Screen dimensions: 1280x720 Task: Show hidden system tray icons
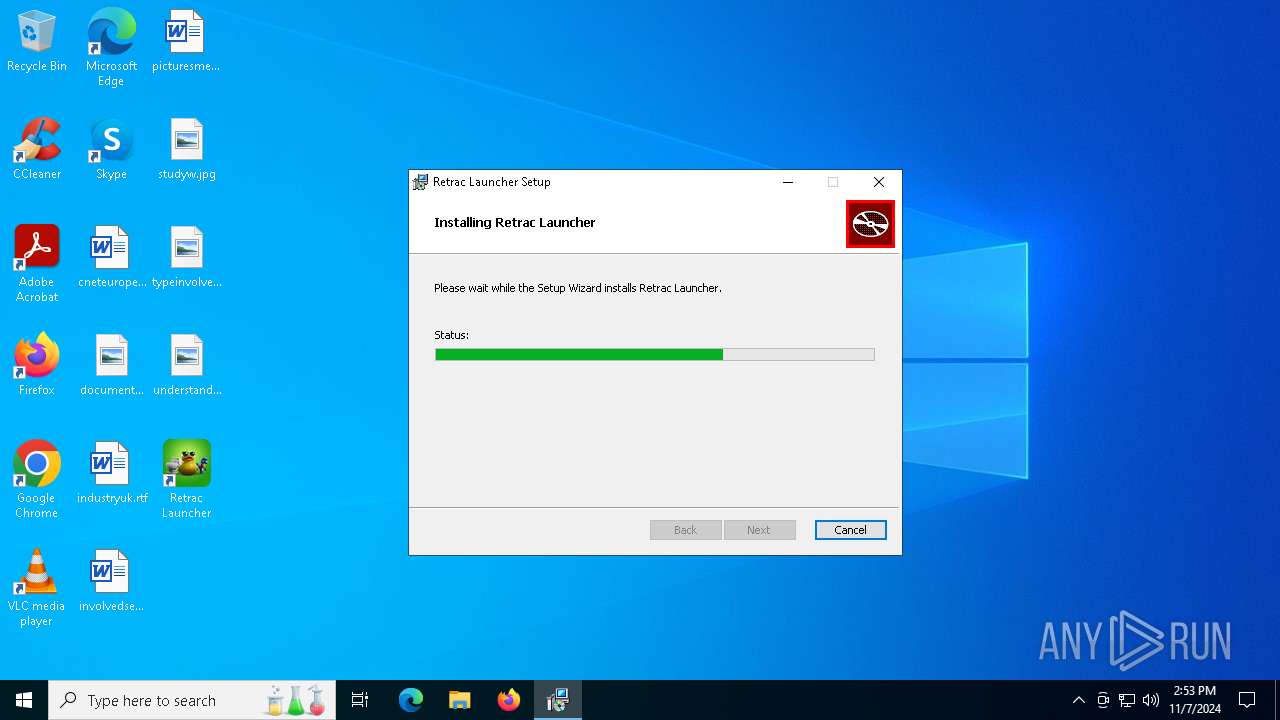click(x=1078, y=700)
